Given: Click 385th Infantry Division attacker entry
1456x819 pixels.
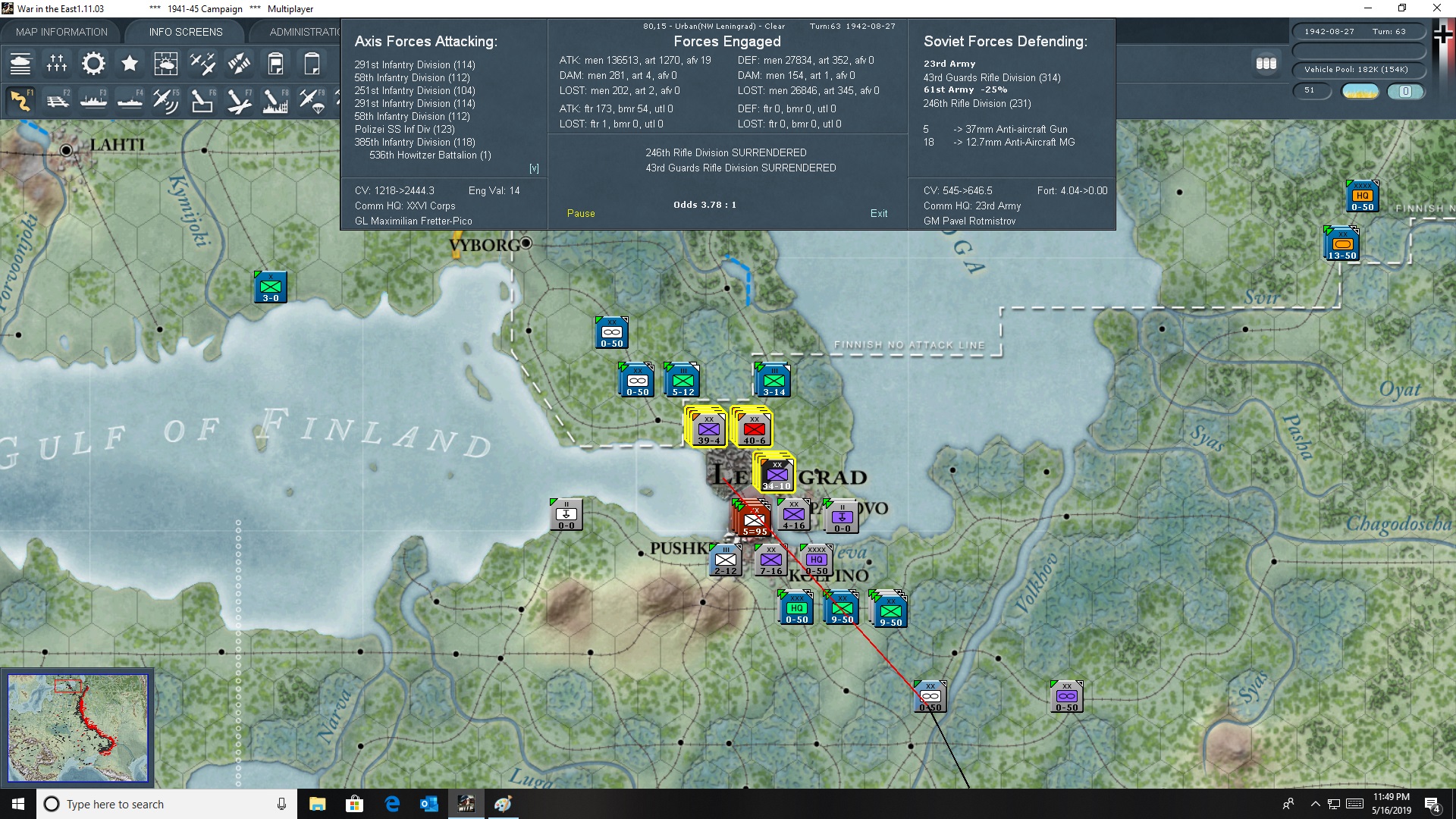Looking at the screenshot, I should [x=415, y=143].
